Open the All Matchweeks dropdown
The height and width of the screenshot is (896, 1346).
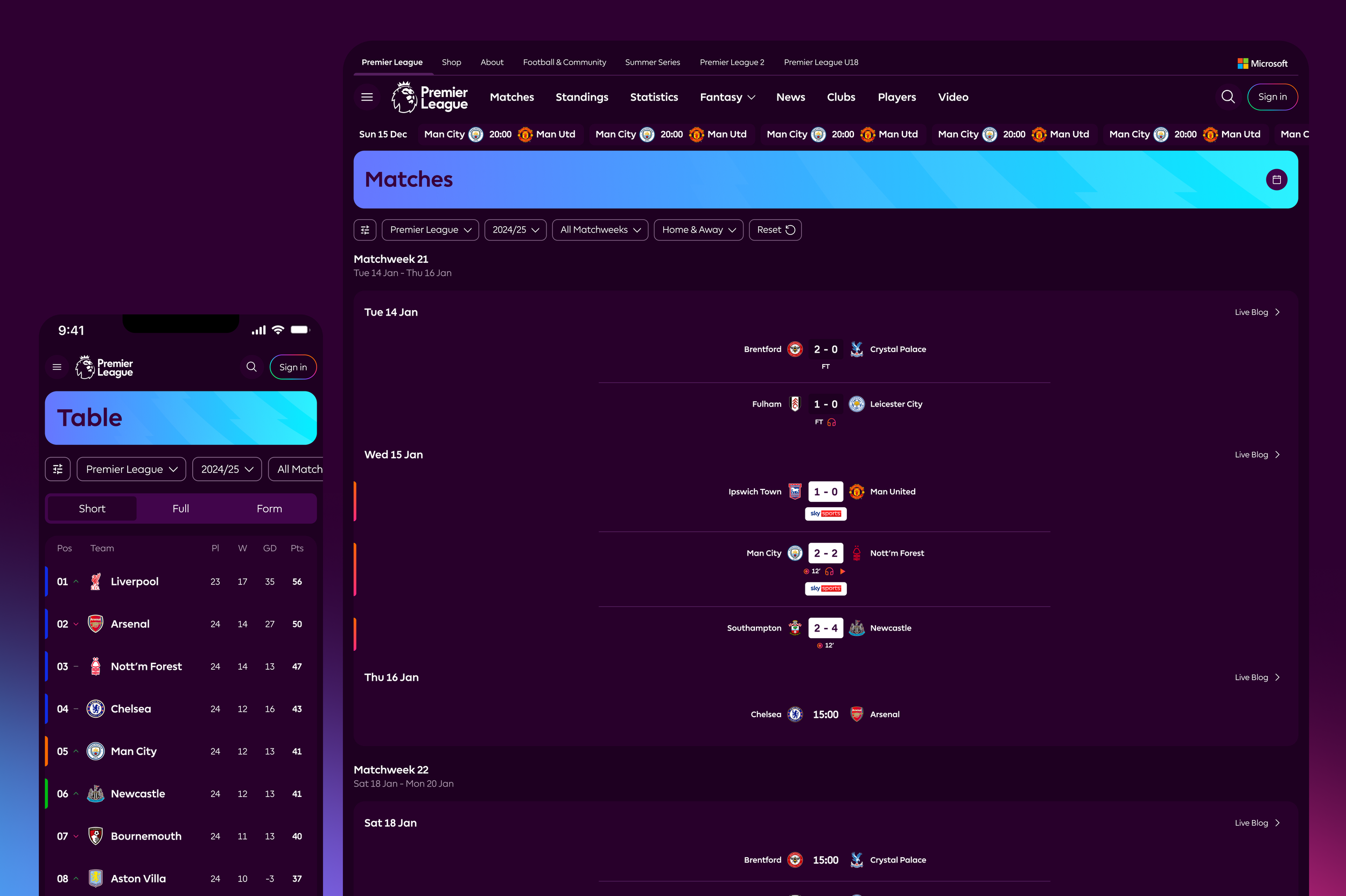pyautogui.click(x=600, y=230)
